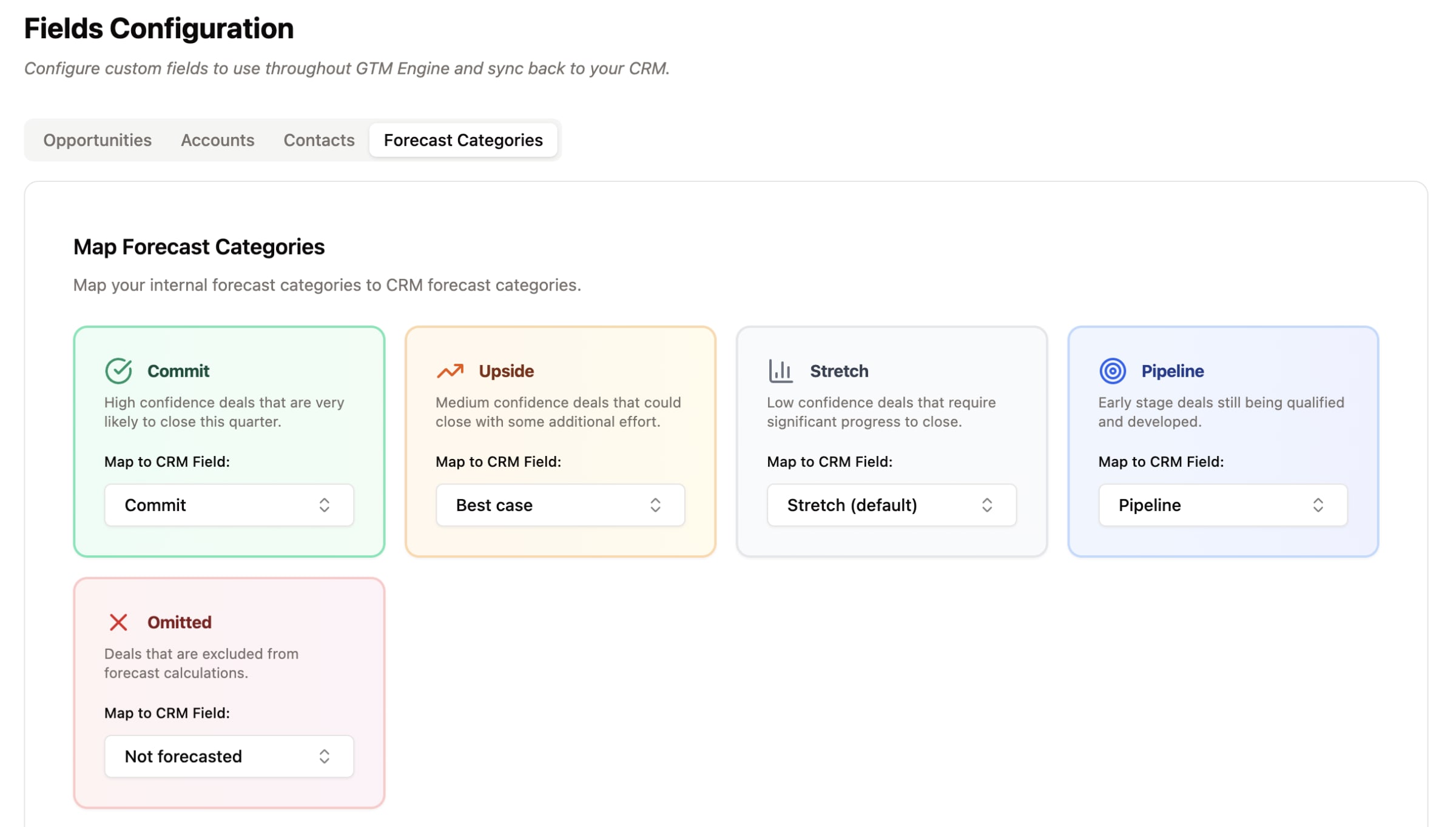The height and width of the screenshot is (827, 1456).
Task: Click the Stretch bar chart icon
Action: 780,371
